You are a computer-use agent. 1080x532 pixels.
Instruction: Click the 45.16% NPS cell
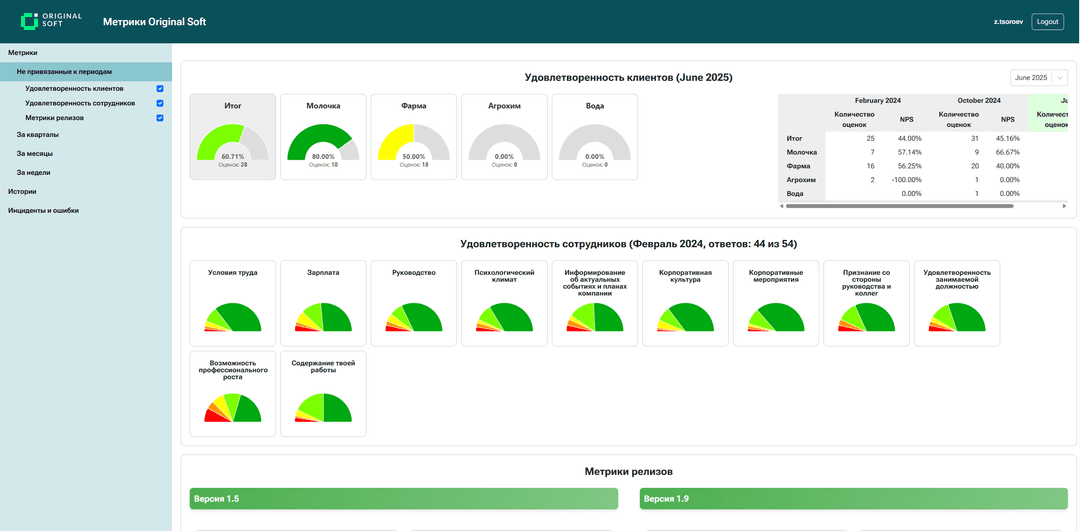(1008, 139)
